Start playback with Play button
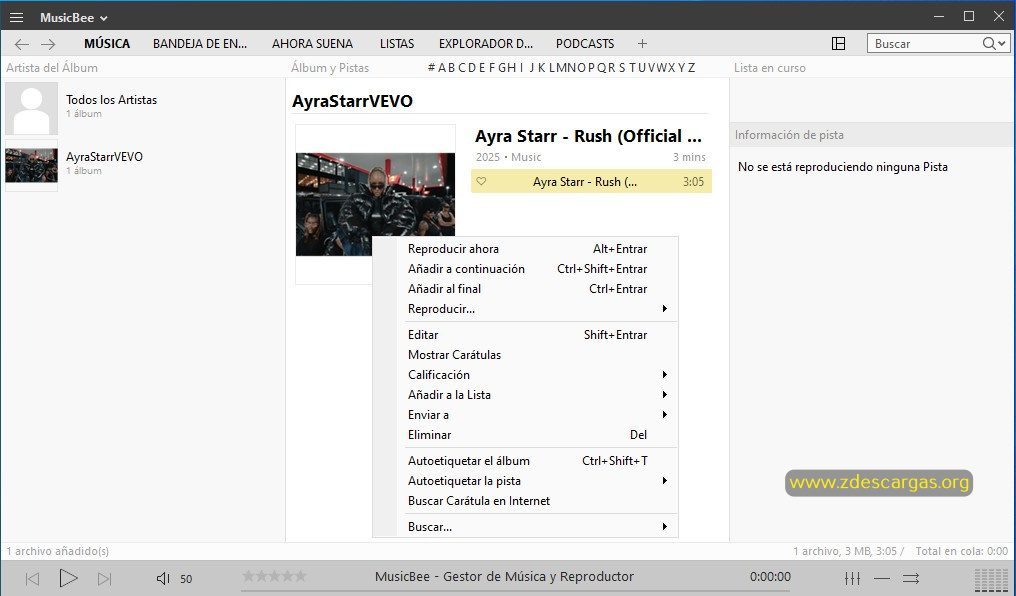 [68, 578]
